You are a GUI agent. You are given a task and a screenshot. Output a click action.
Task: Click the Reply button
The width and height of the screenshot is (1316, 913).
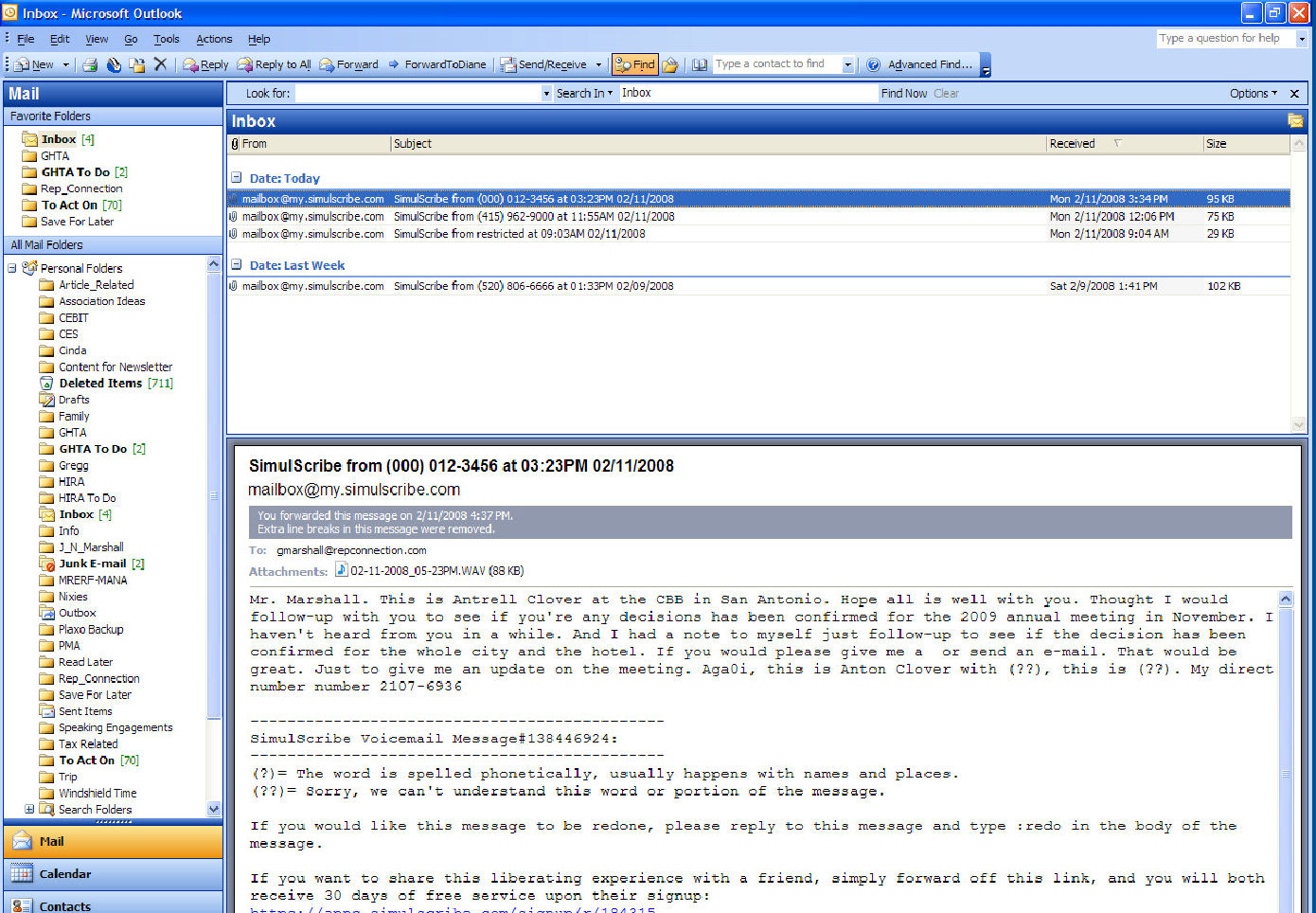pyautogui.click(x=205, y=64)
